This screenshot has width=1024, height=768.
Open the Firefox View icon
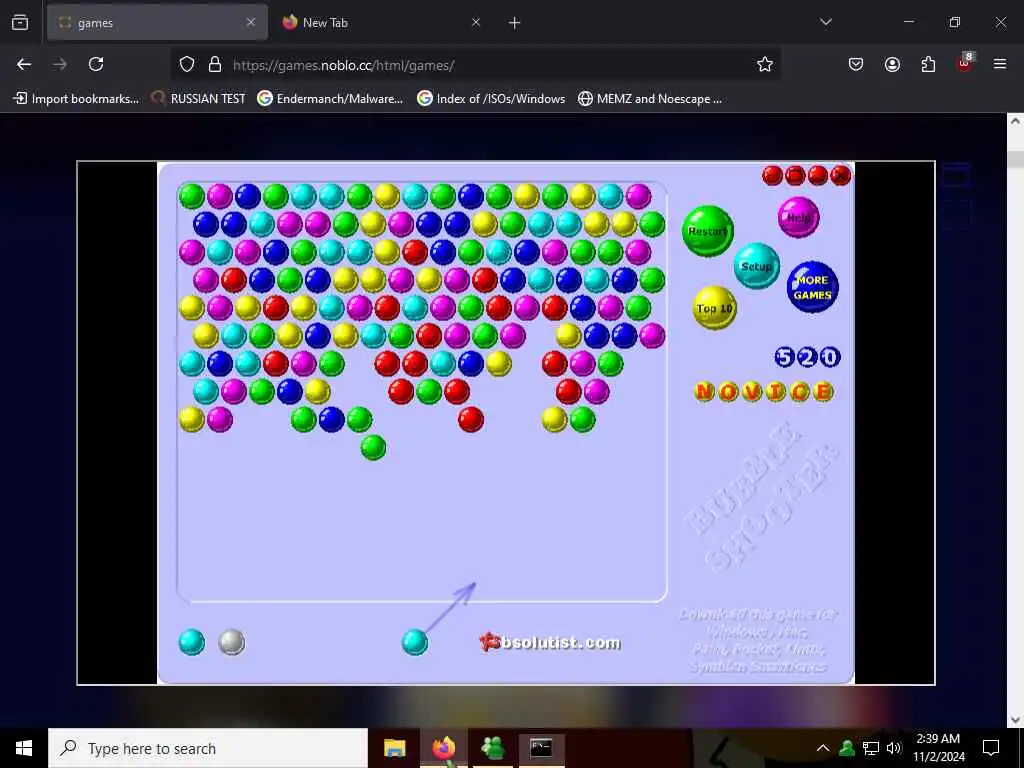click(x=20, y=22)
